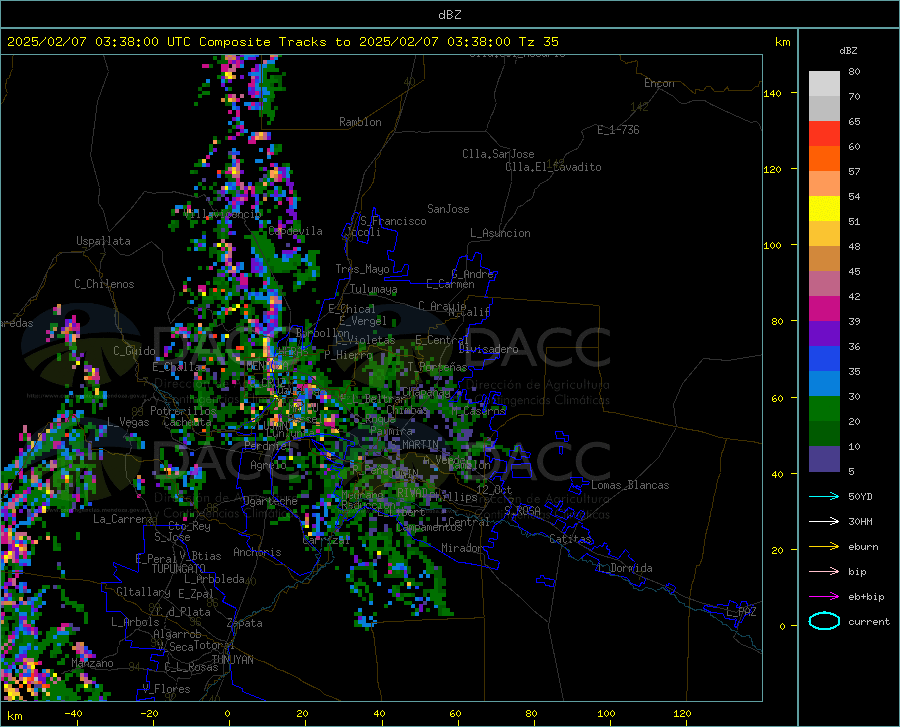Click the -40 km horizontal axis tick
Viewport: 900px width, 727px height.
tap(73, 713)
